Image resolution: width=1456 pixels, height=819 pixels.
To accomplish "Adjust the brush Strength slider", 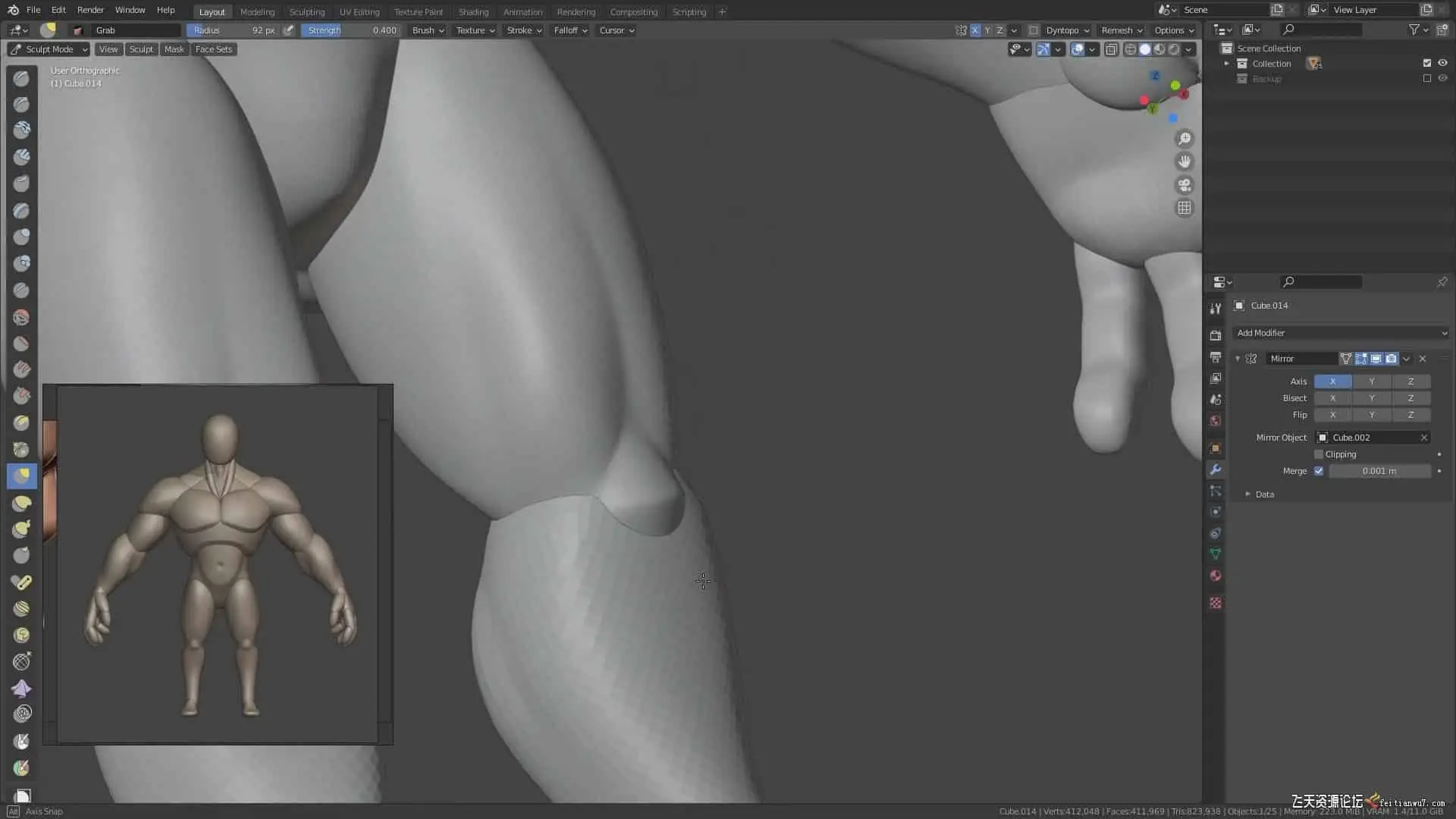I will 352,30.
